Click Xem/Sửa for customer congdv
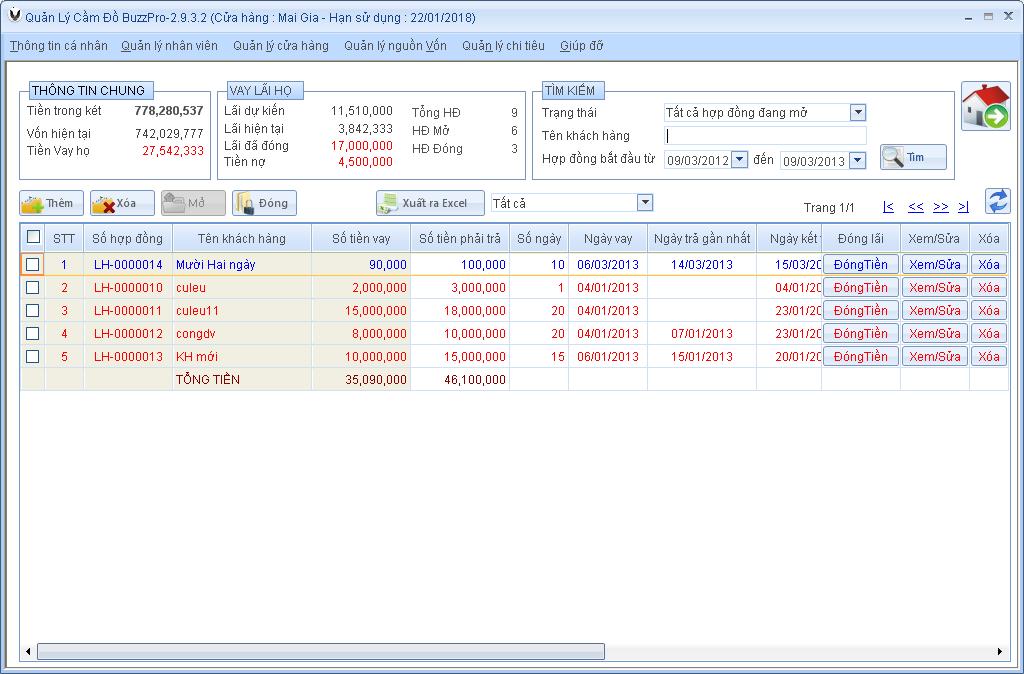The height and width of the screenshot is (674, 1024). pyautogui.click(x=935, y=333)
